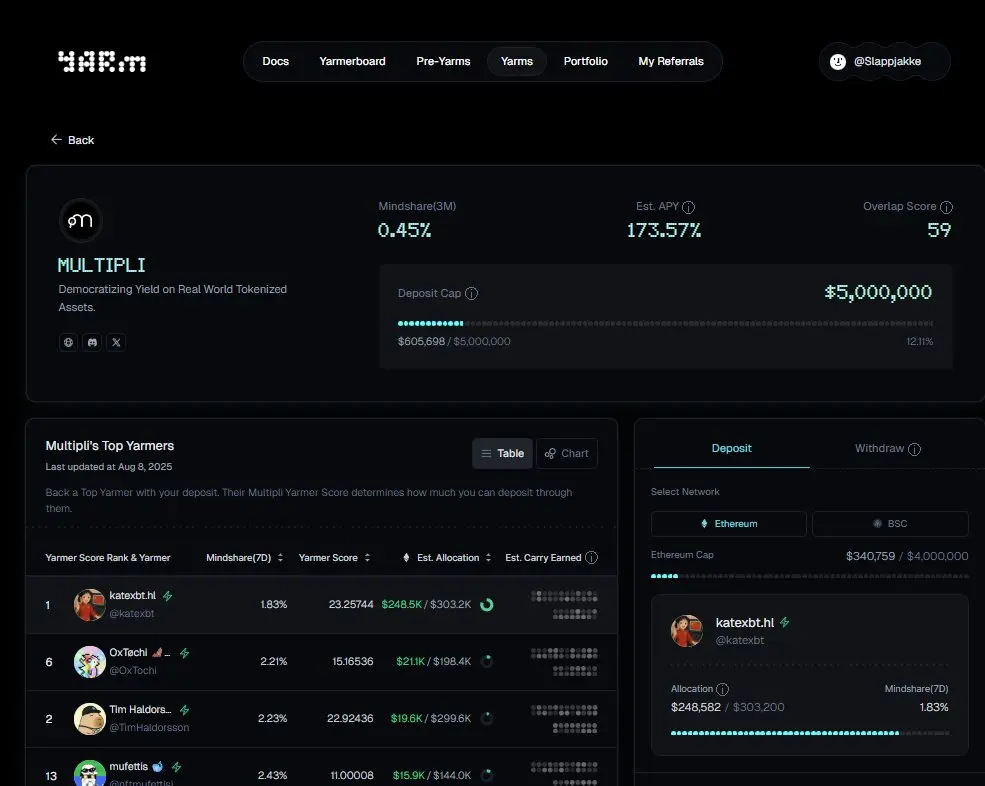Select the Yarns nav item
The image size is (985, 786).
point(516,61)
